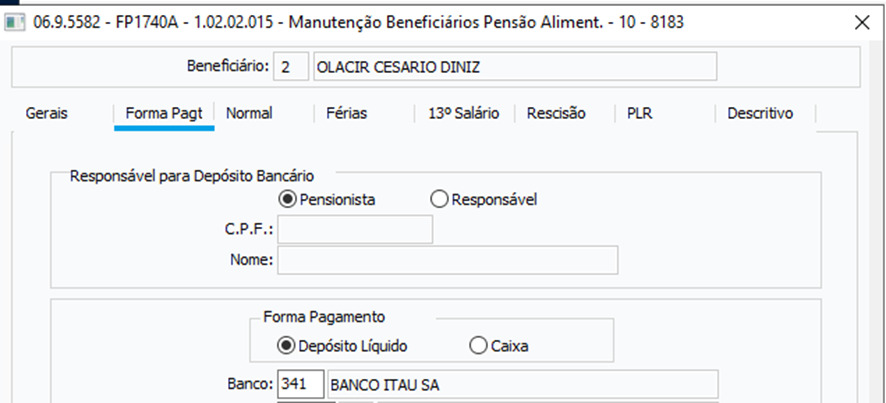886x403 pixels.
Task: Choose Caixa as payment form
Action: 478,346
